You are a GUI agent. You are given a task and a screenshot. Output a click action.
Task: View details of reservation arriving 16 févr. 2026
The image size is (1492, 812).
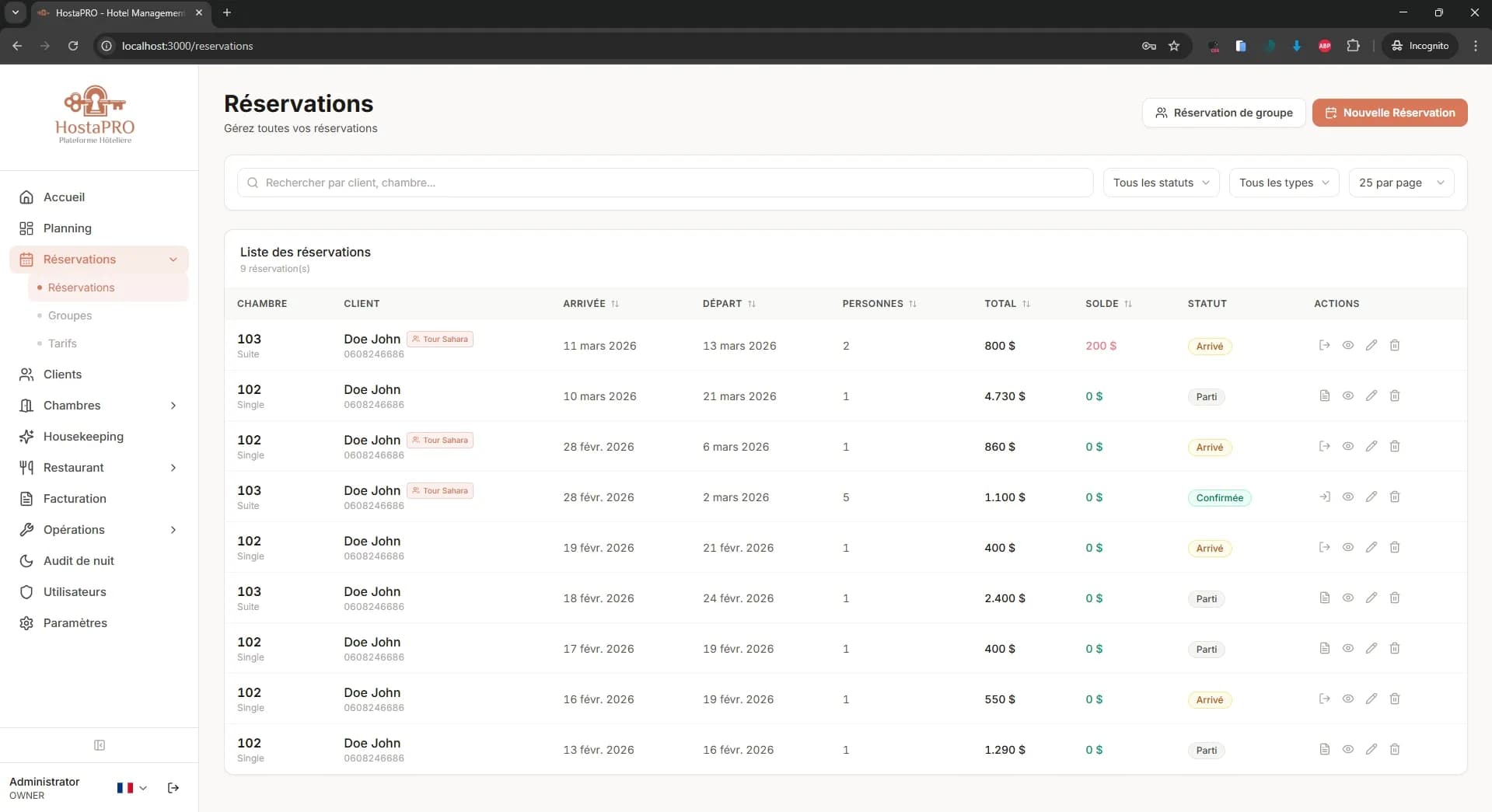click(1347, 699)
